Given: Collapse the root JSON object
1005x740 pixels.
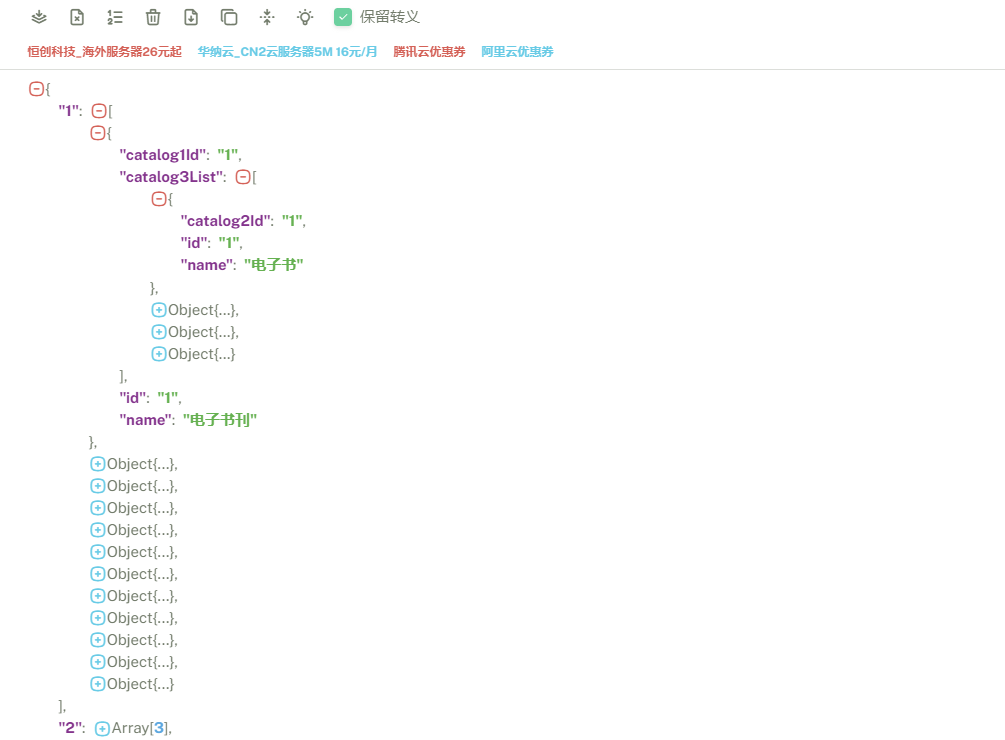Looking at the screenshot, I should [37, 89].
